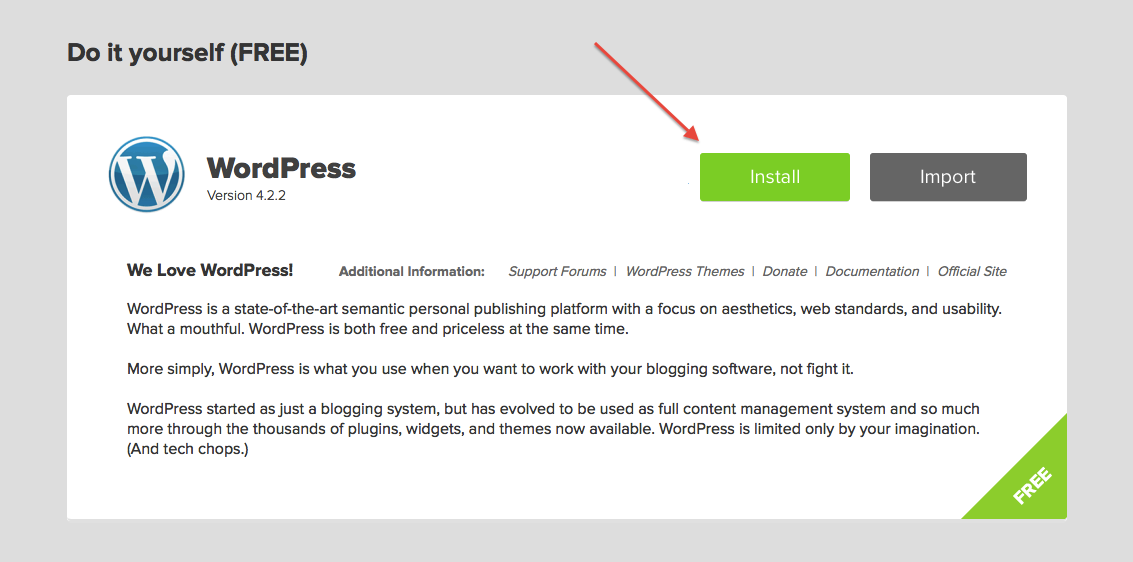
Task: Click the sentence beginning "More simply, WordPress"
Action: pos(490,369)
